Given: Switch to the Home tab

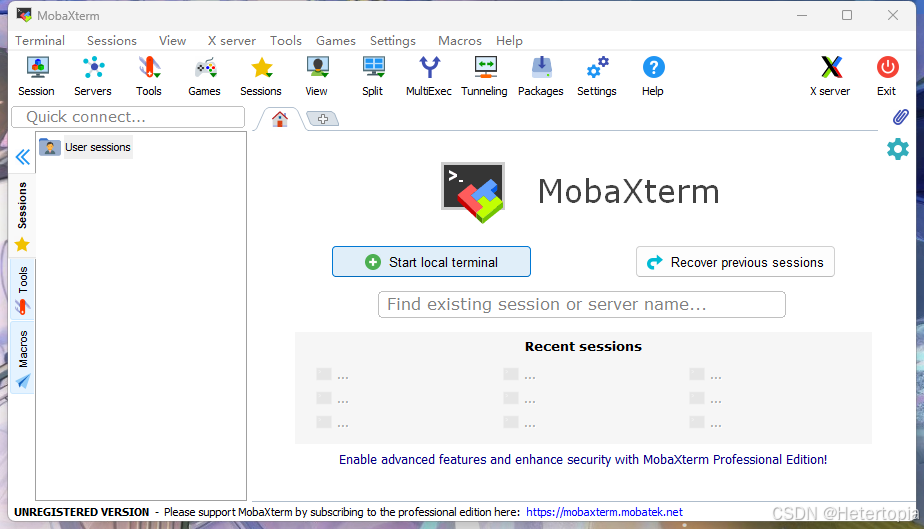Looking at the screenshot, I should 280,119.
